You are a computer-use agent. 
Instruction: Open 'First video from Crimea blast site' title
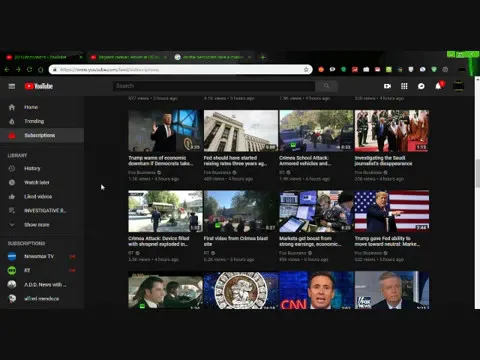(236, 241)
